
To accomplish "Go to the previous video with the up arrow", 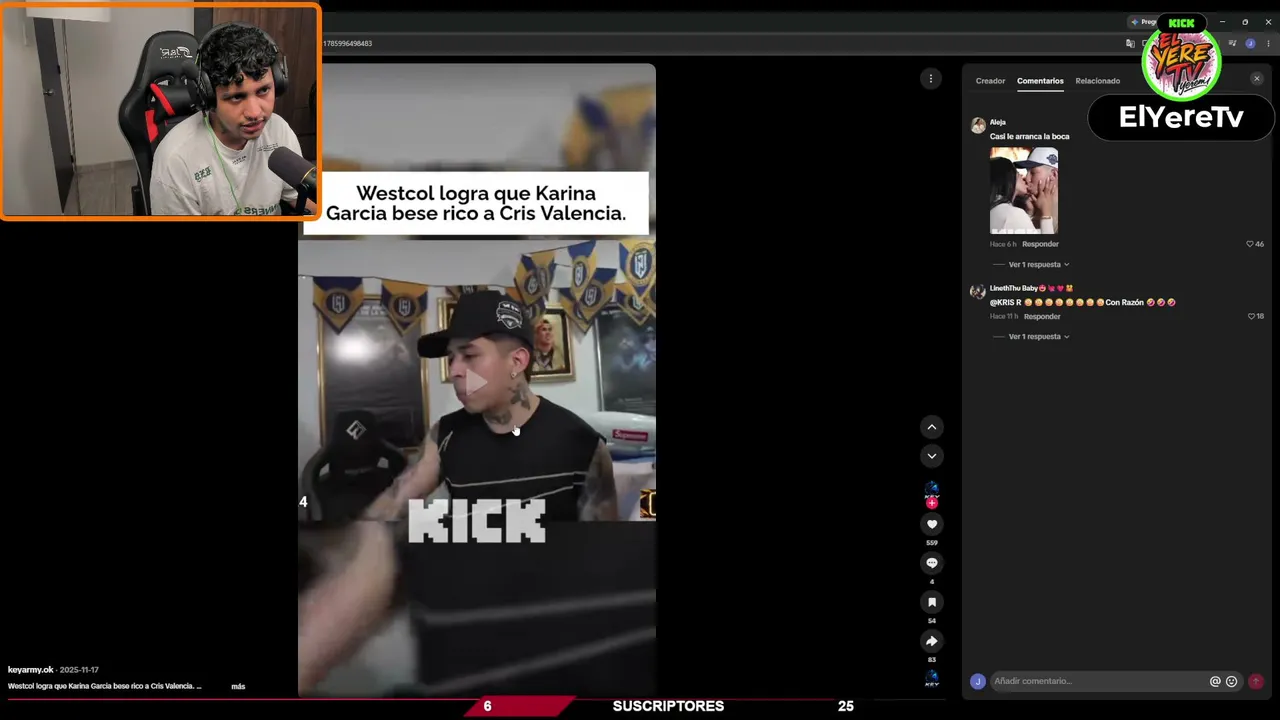I will pyautogui.click(x=931, y=427).
